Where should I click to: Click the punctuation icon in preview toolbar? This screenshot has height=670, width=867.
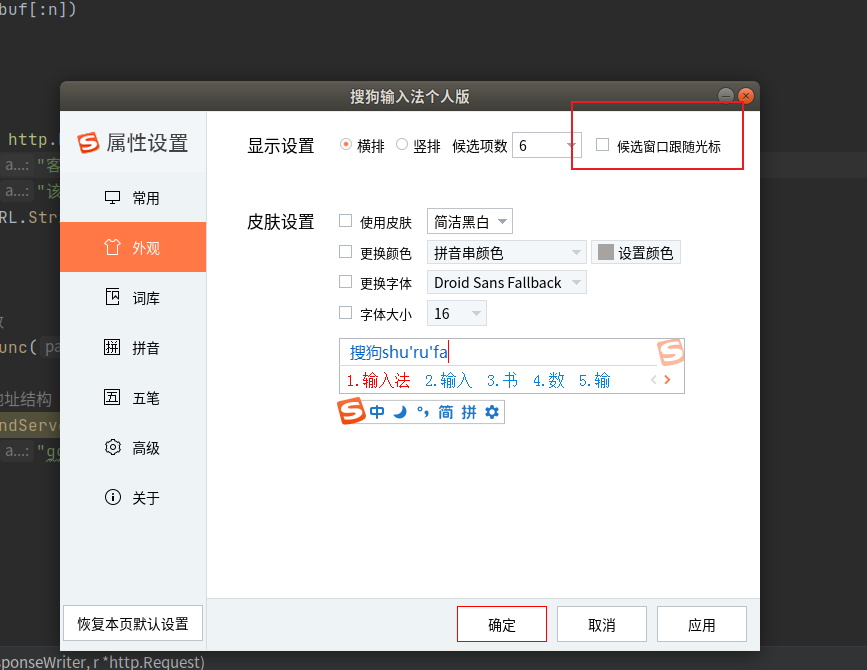(423, 412)
